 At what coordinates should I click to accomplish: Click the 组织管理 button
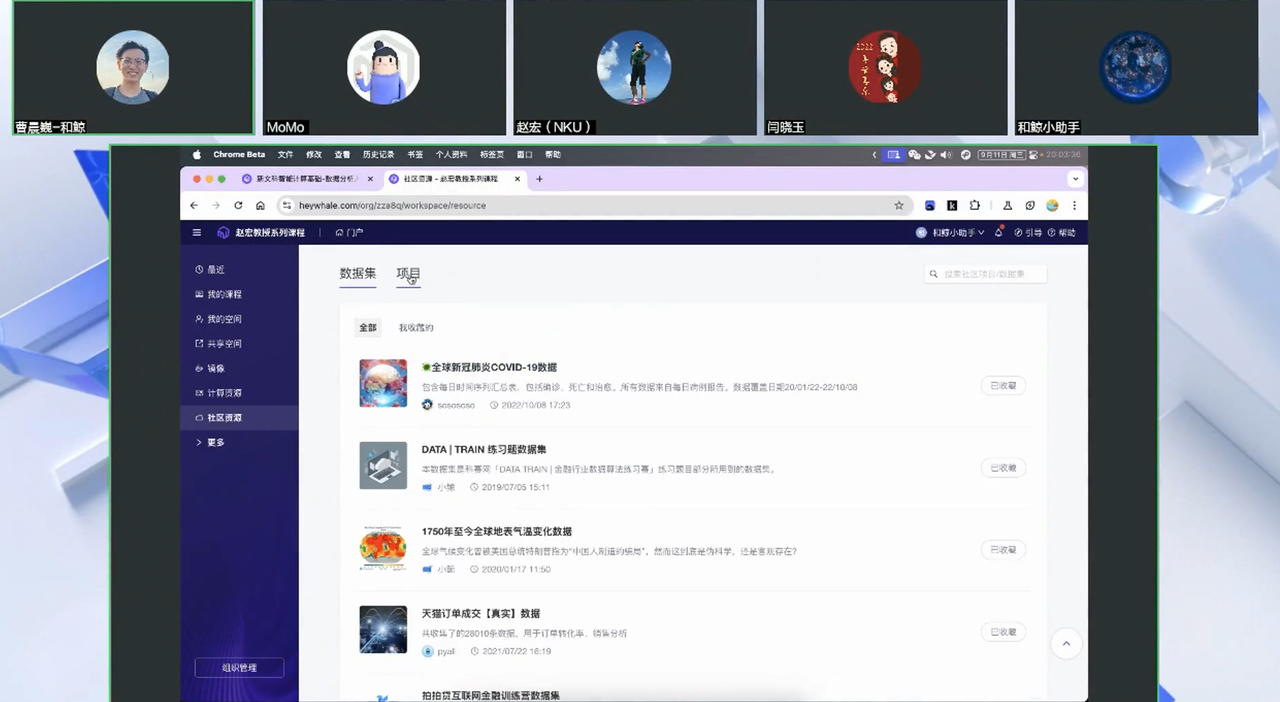point(239,668)
